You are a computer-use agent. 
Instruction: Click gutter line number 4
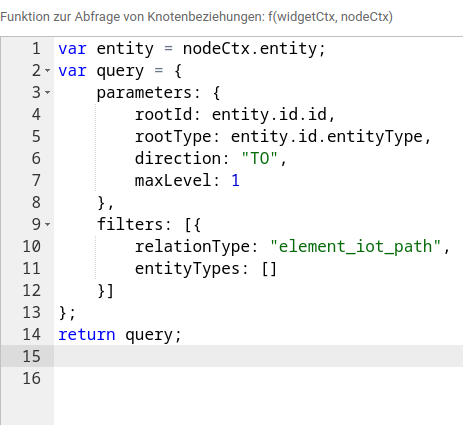pyautogui.click(x=36, y=115)
